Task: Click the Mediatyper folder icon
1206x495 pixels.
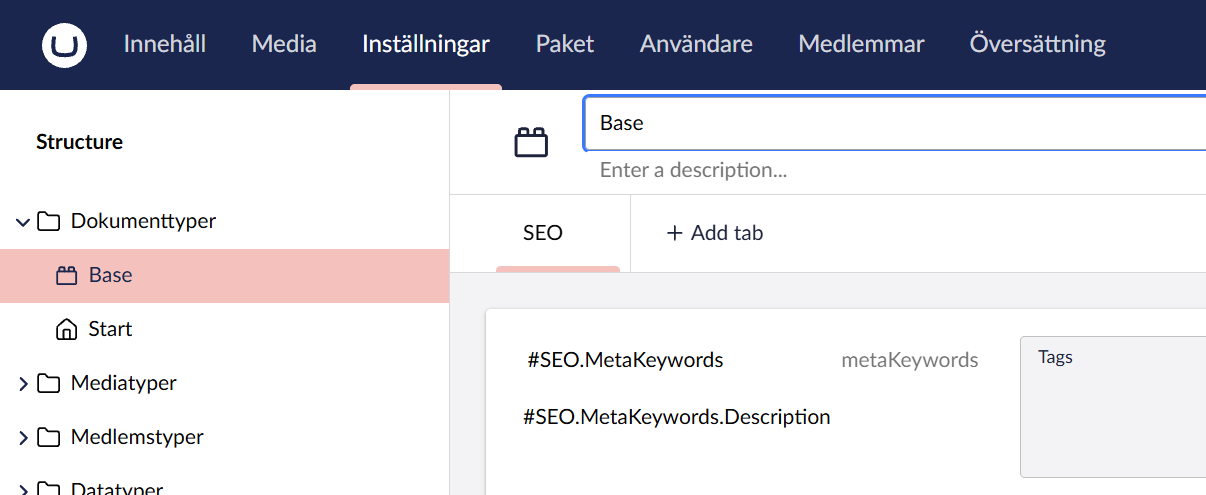Action: 48,383
